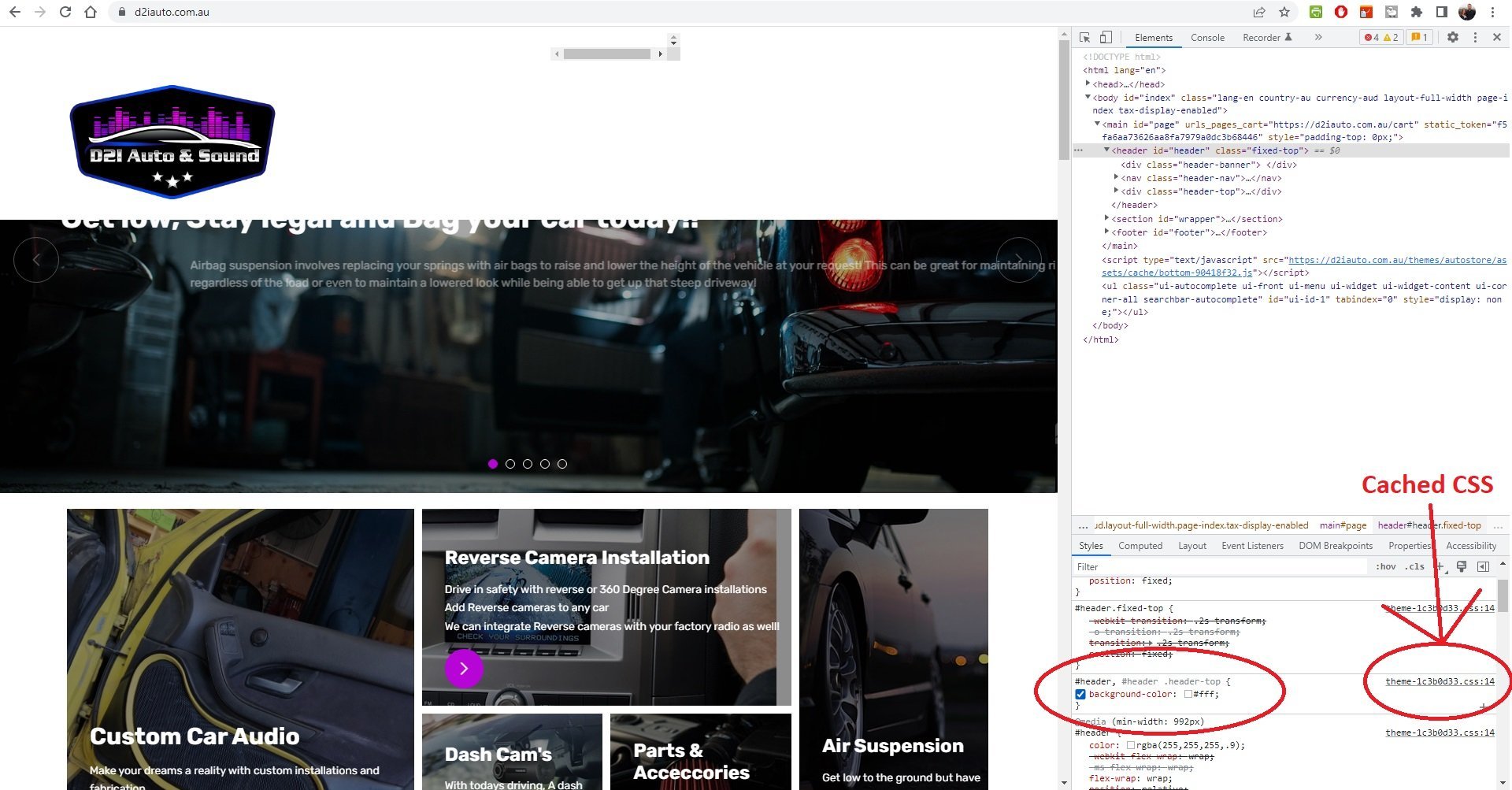Open the sheep extension icon
This screenshot has height=790, width=1512.
pyautogui.click(x=1392, y=12)
